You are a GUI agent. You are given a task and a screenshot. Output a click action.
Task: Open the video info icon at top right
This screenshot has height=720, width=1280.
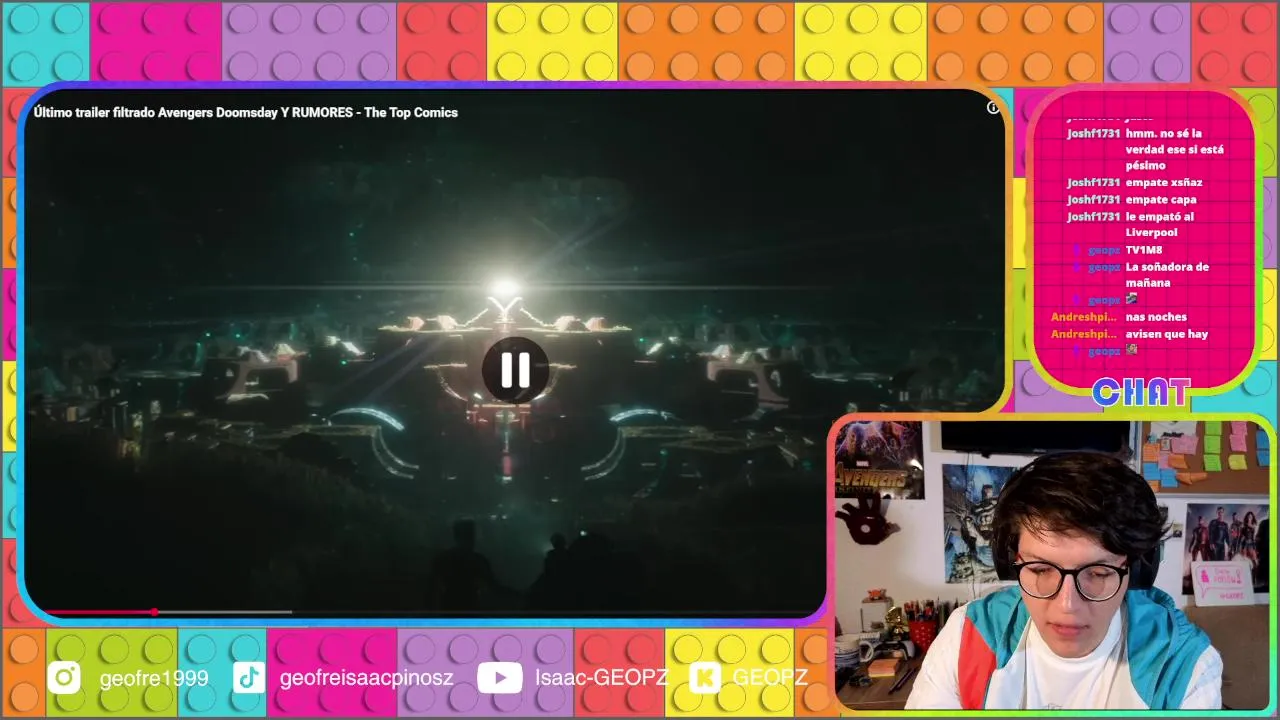click(x=993, y=108)
